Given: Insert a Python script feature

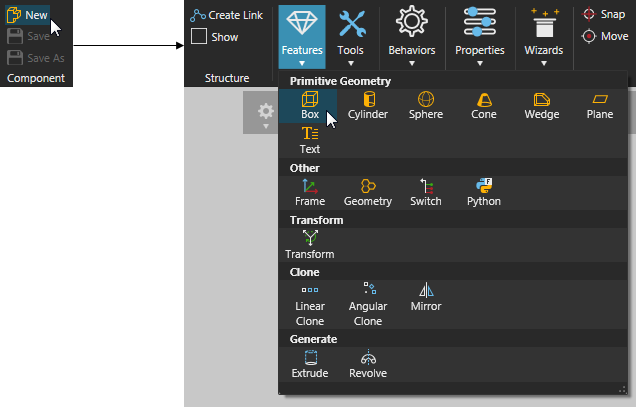Looking at the screenshot, I should point(483,192).
